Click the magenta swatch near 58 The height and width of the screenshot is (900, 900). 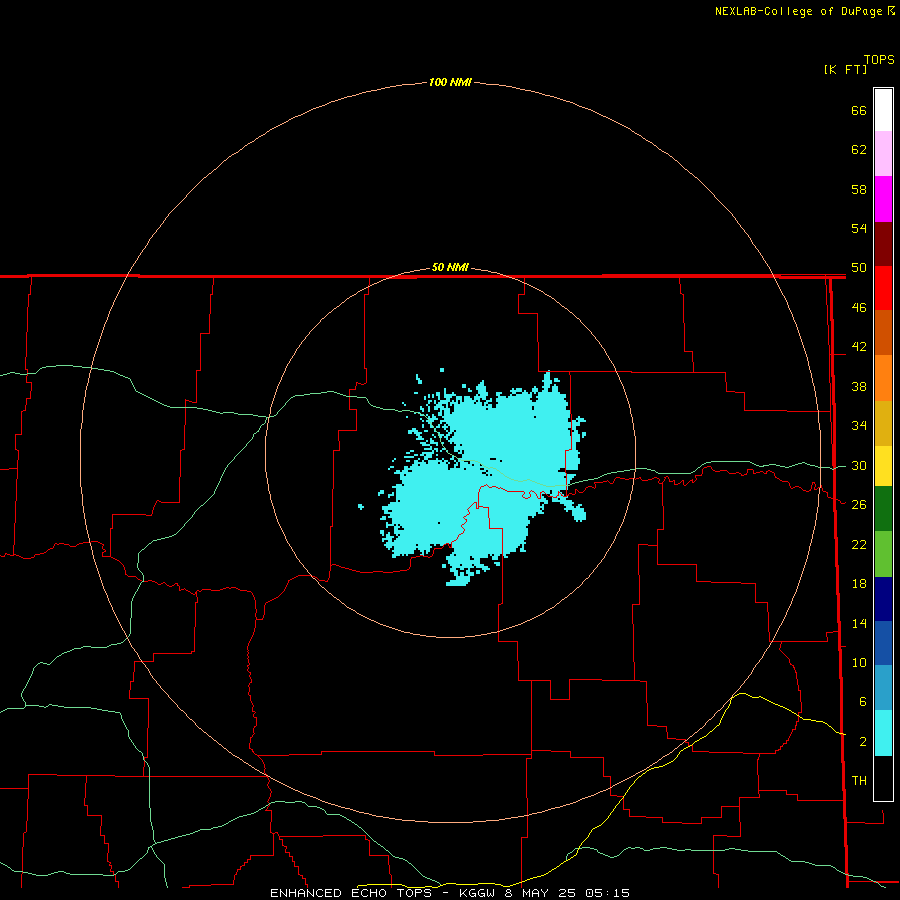tap(883, 199)
